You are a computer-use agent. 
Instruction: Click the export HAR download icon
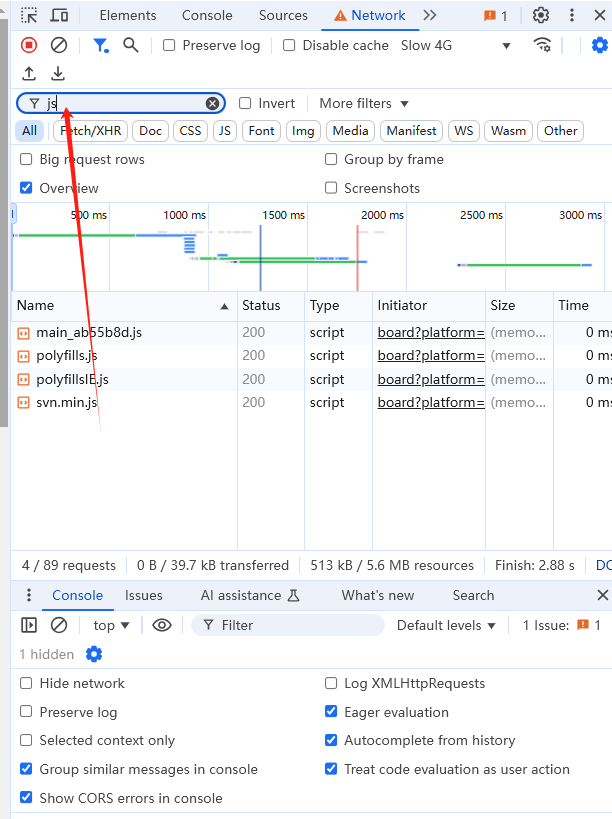tap(58, 74)
